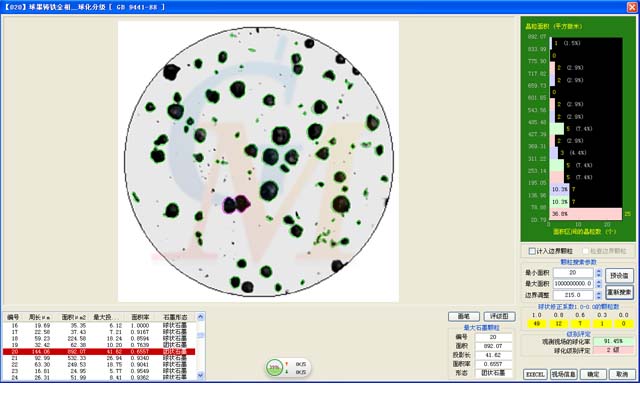Click the 评级图 rating chart button
Viewport: 640px width, 400px height.
(499, 316)
